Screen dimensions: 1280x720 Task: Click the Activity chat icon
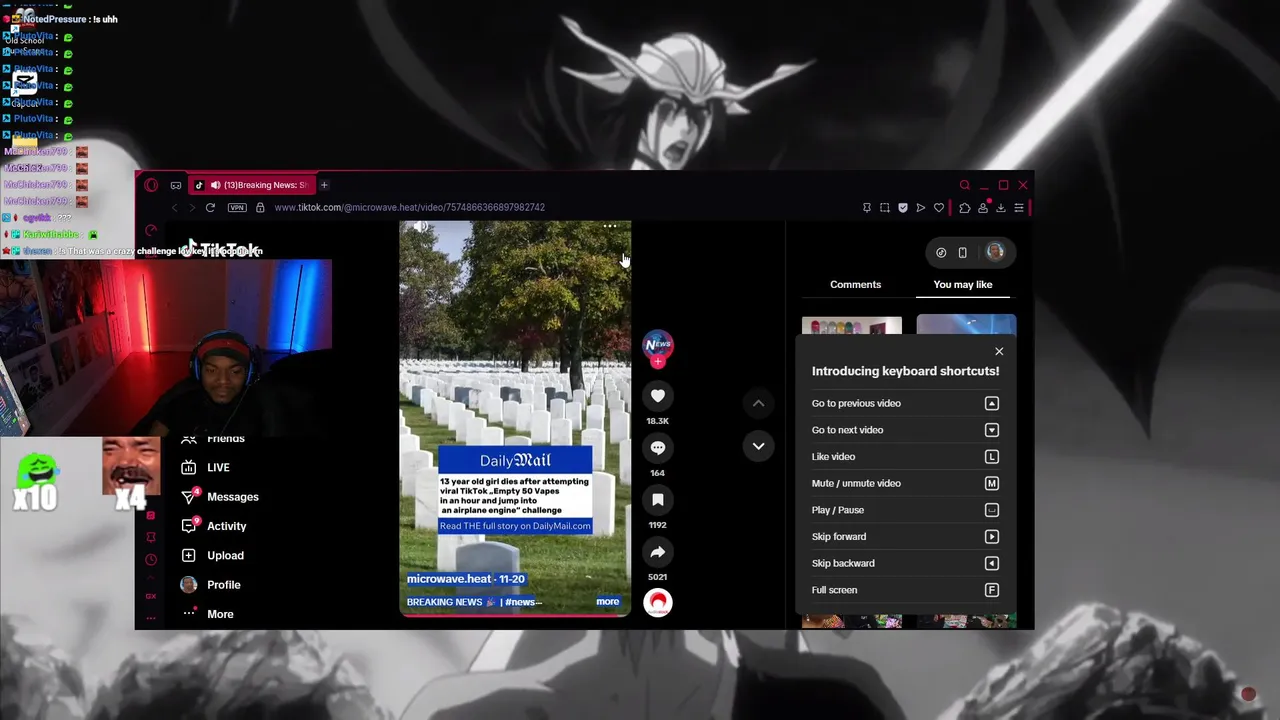click(188, 526)
